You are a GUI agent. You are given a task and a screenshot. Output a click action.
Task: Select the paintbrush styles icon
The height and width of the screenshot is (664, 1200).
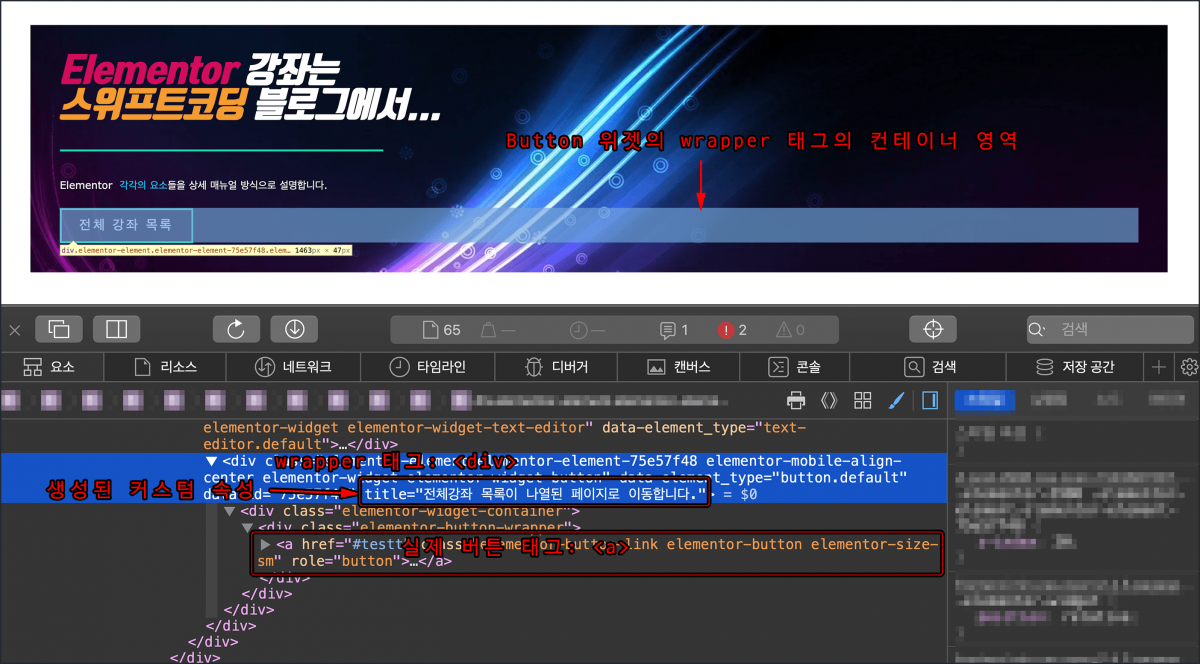[897, 399]
